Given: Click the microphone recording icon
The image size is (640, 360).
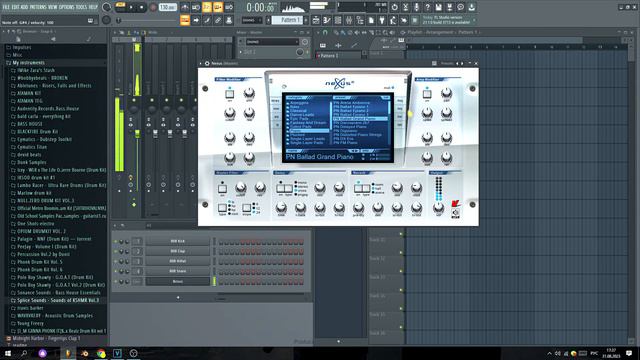Looking at the screenshot, I should tap(416, 7).
